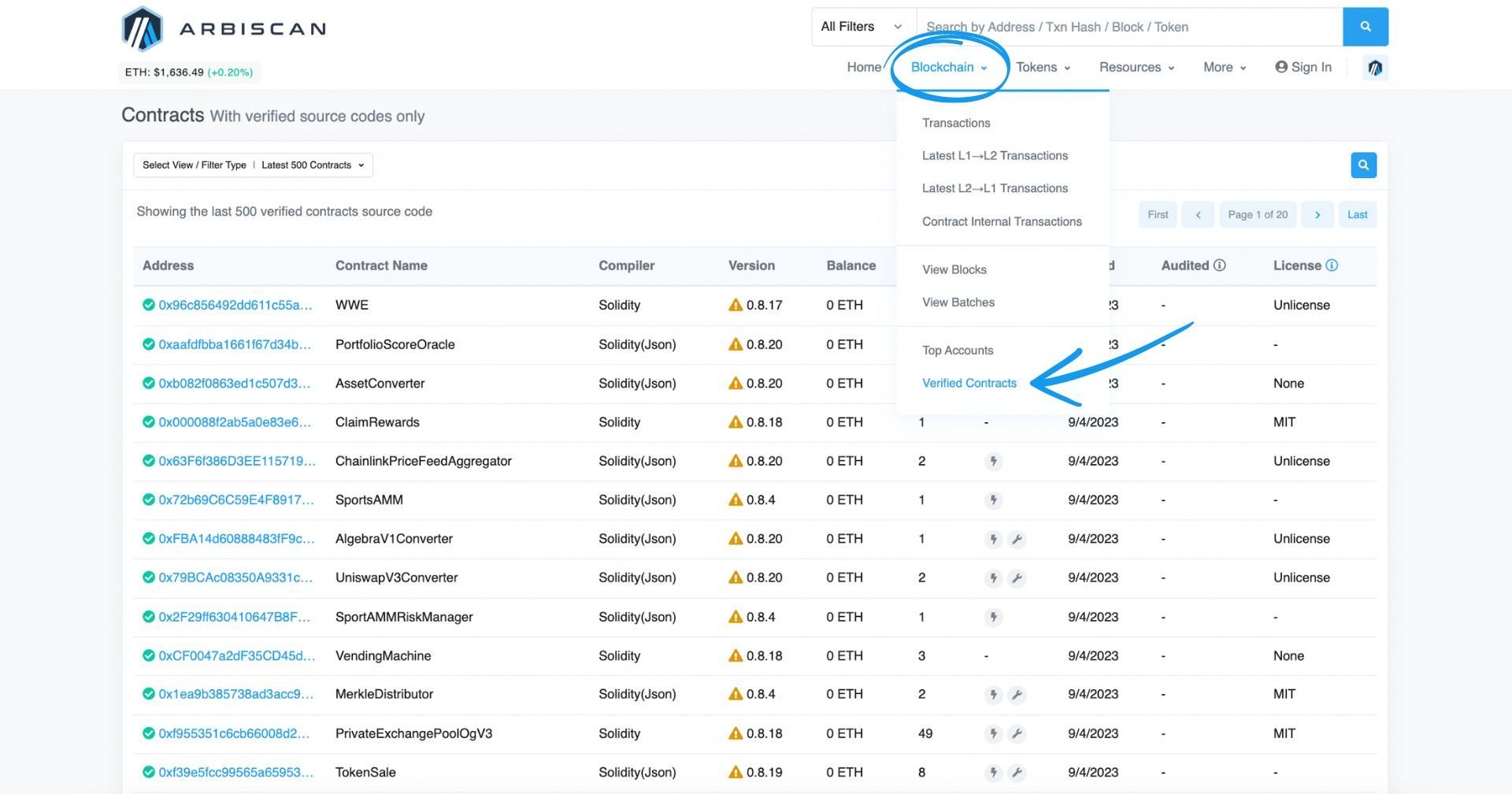The height and width of the screenshot is (794, 1512).
Task: Open address 0x000088f2ab5a0e83e6 link
Action: point(235,422)
